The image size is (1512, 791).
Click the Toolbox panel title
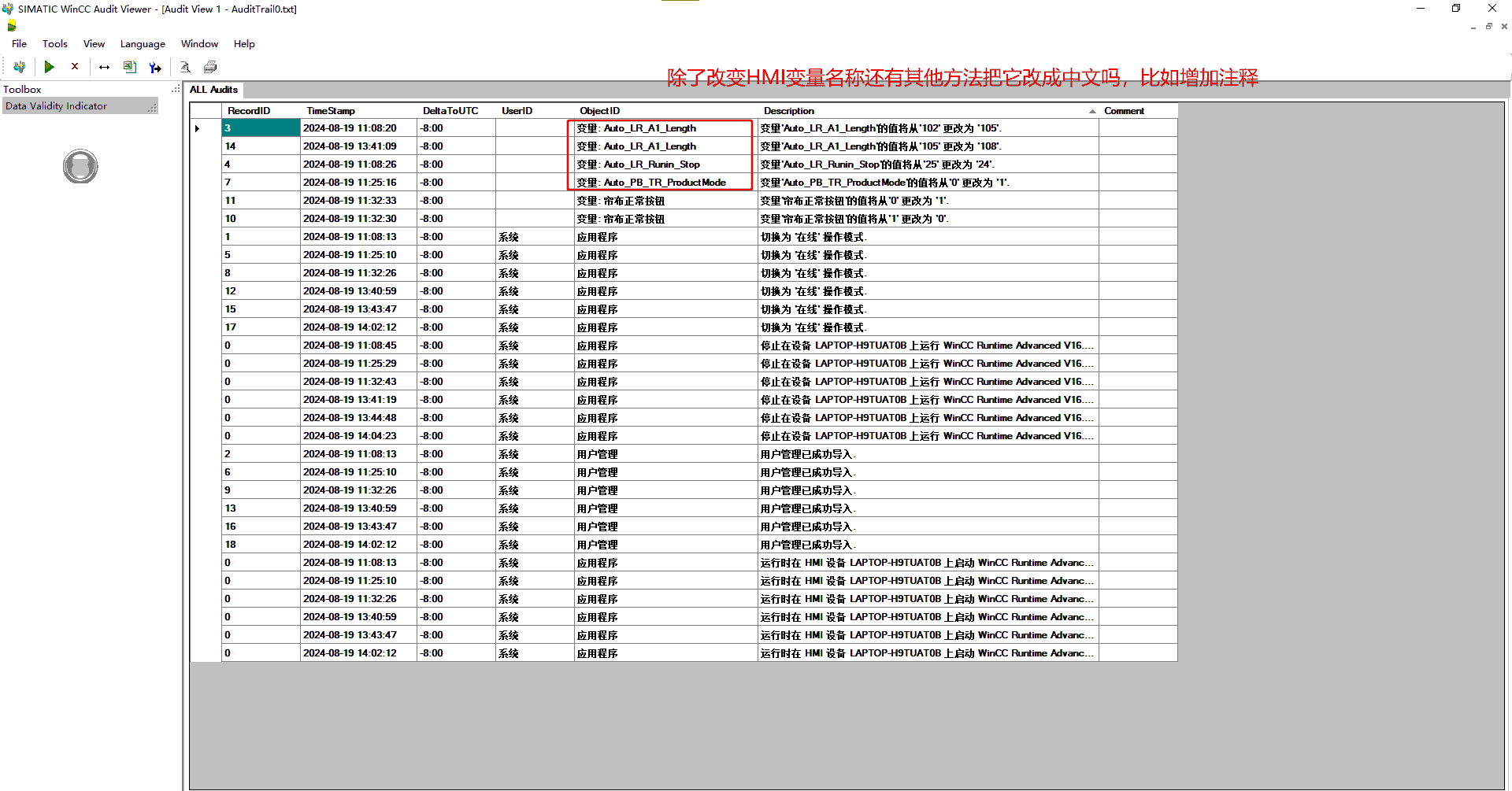point(22,90)
